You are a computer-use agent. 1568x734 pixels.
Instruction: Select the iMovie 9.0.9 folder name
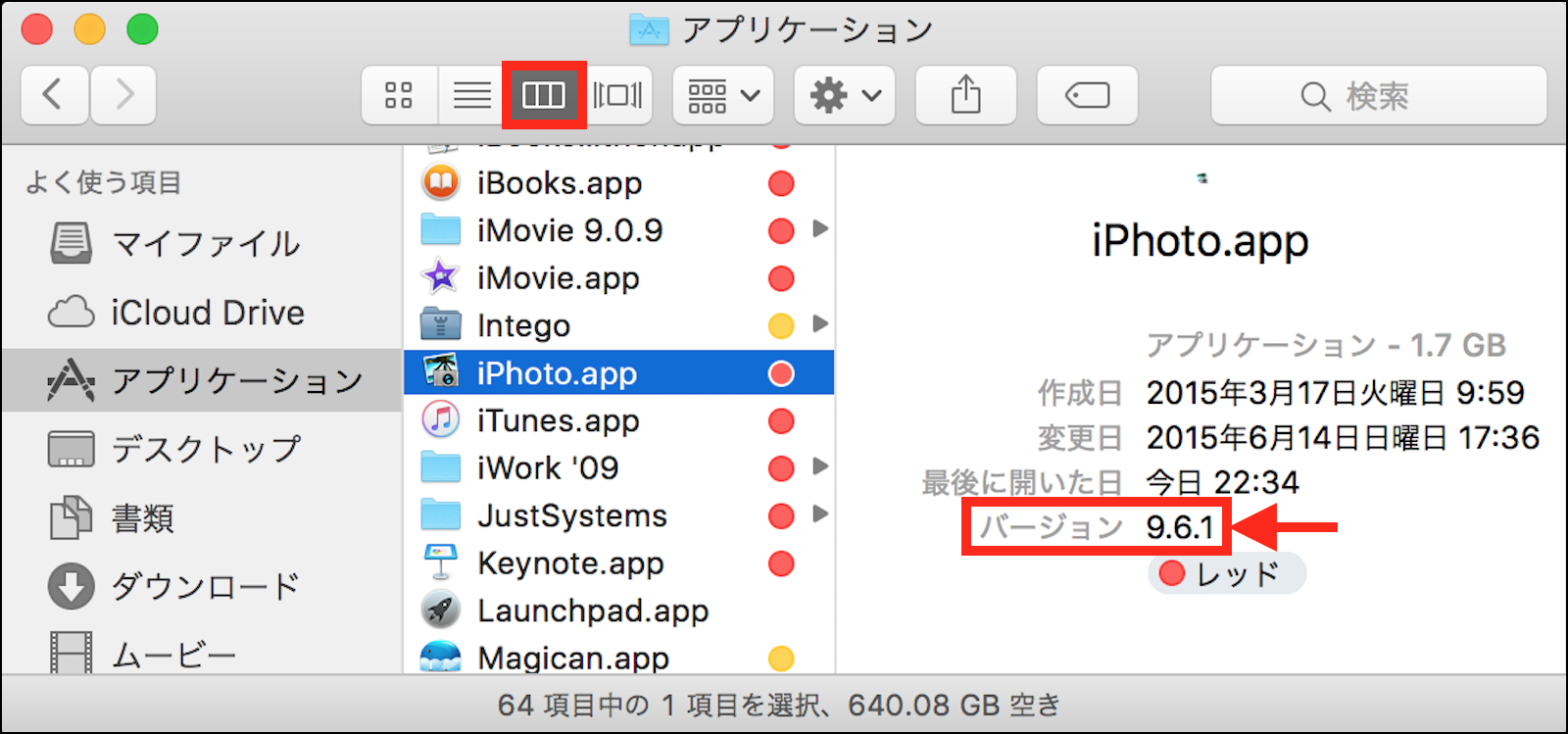click(570, 230)
